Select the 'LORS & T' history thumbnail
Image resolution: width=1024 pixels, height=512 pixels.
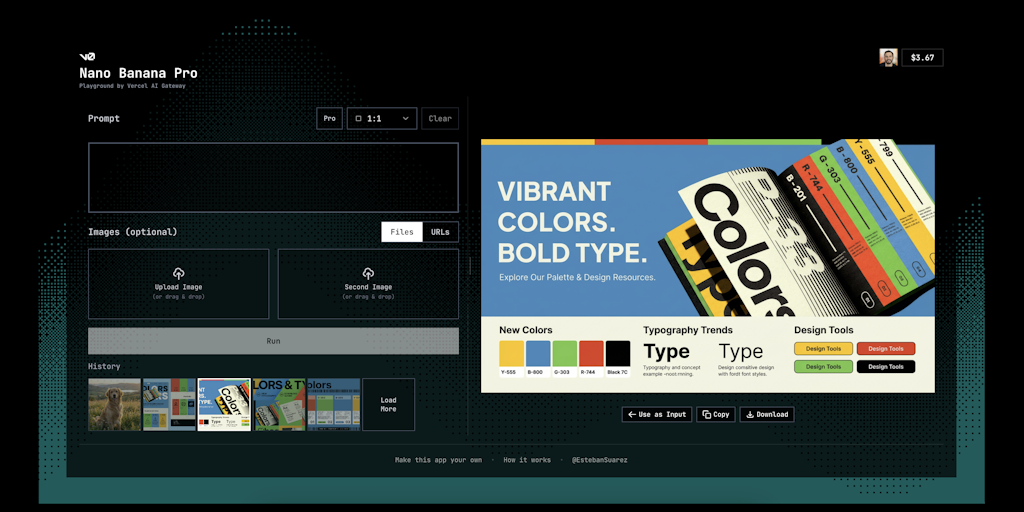coord(279,404)
